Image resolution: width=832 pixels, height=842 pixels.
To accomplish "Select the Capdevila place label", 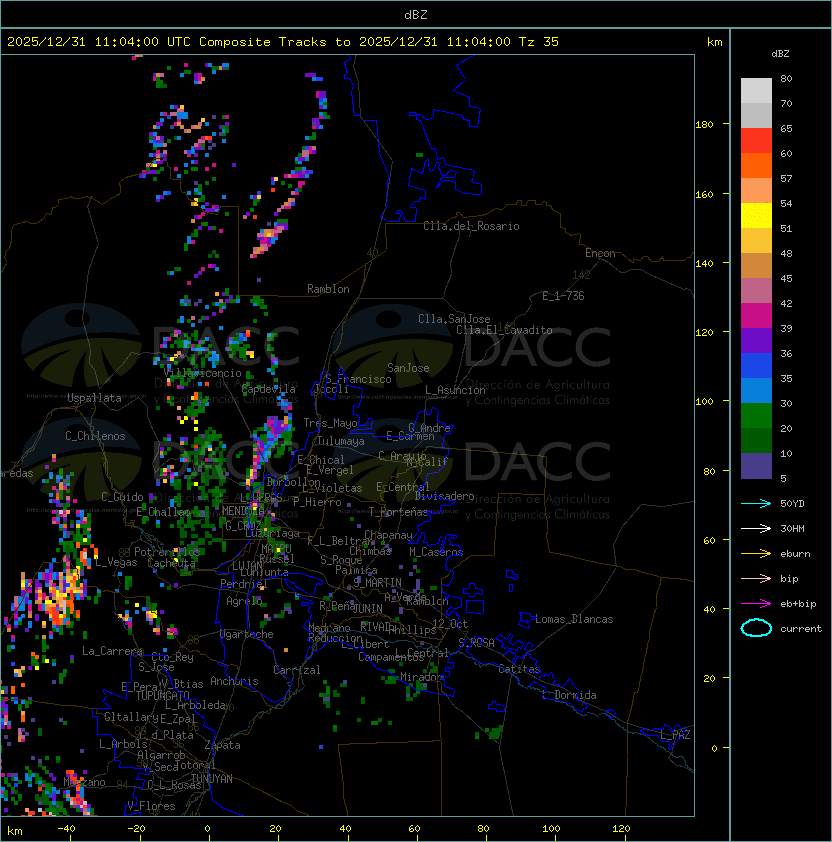I will click(269, 389).
